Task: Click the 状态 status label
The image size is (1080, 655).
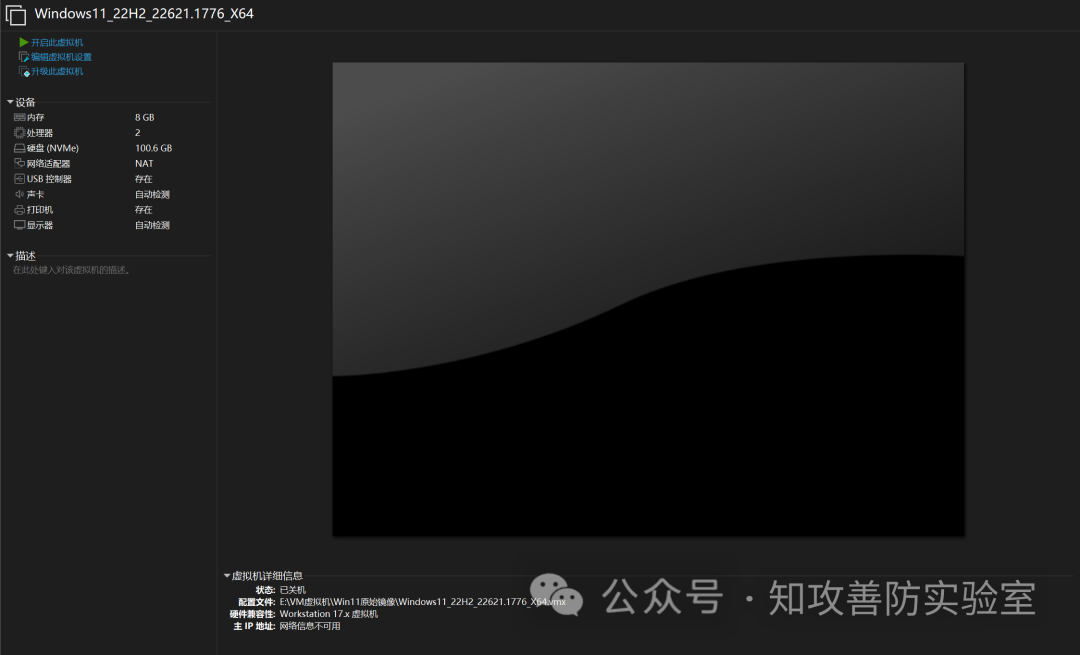Action: tap(265, 590)
